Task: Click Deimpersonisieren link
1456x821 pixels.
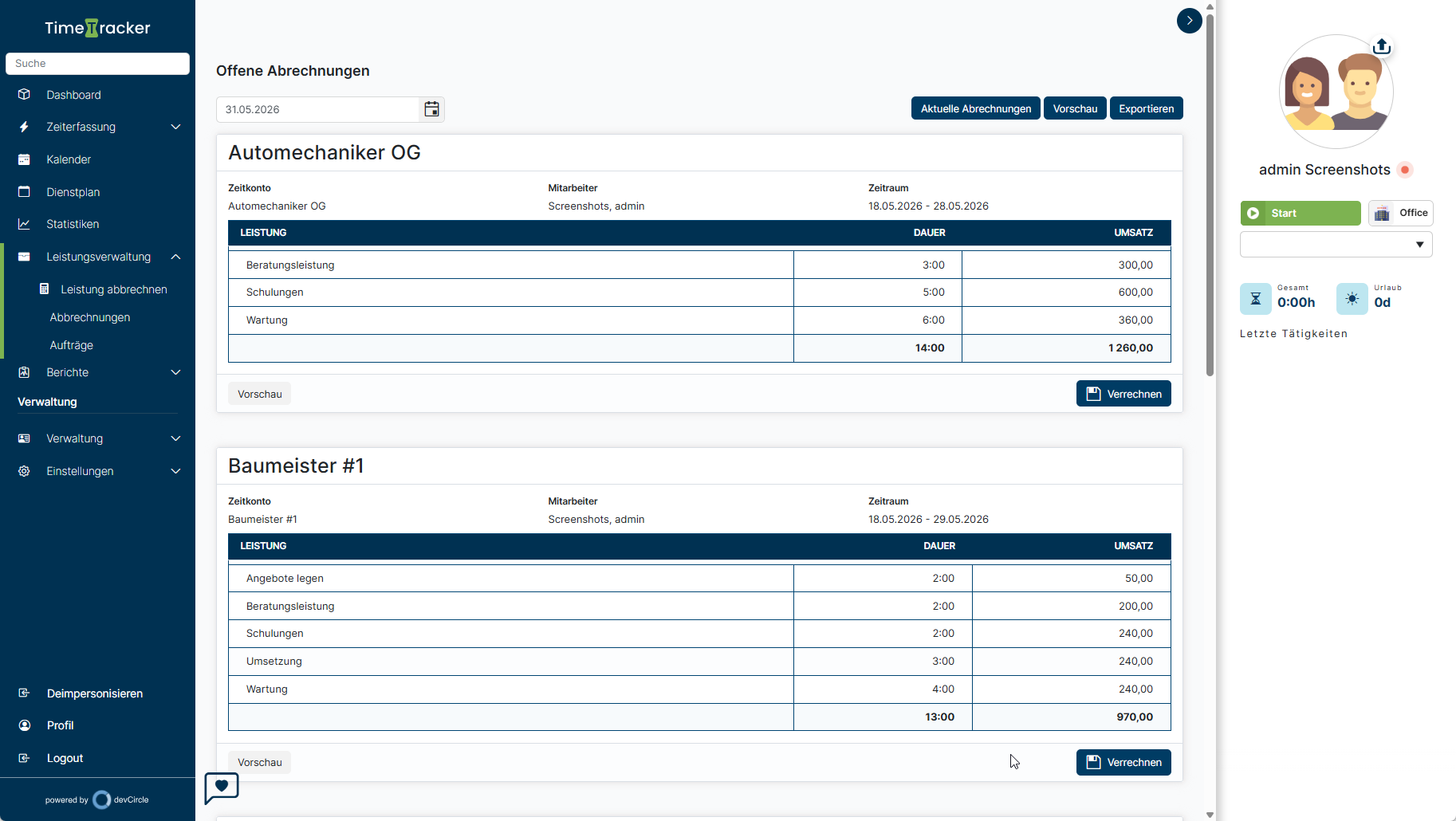Action: pos(95,693)
